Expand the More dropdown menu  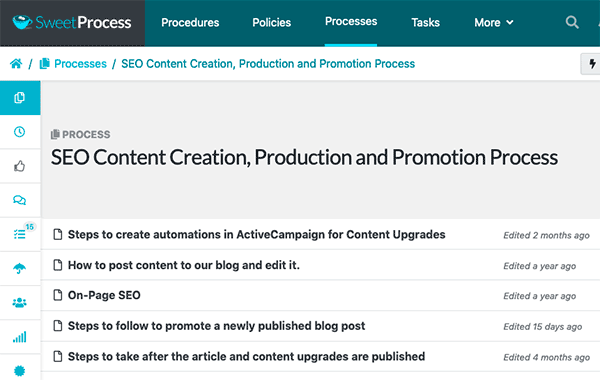[x=494, y=23]
